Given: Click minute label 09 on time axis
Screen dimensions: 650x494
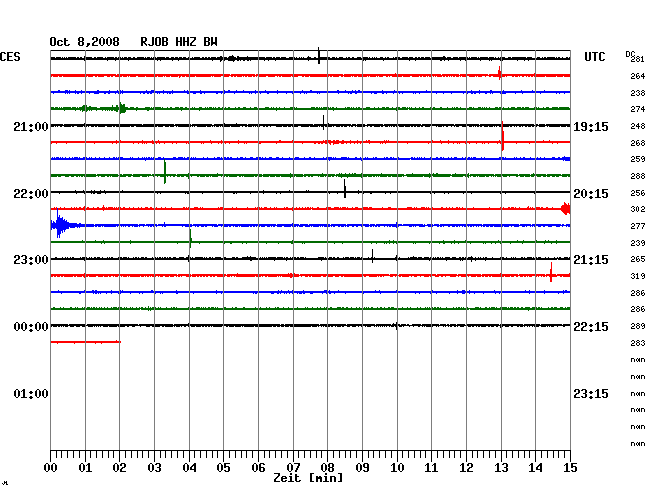Looking at the screenshot, I should pos(362,468).
